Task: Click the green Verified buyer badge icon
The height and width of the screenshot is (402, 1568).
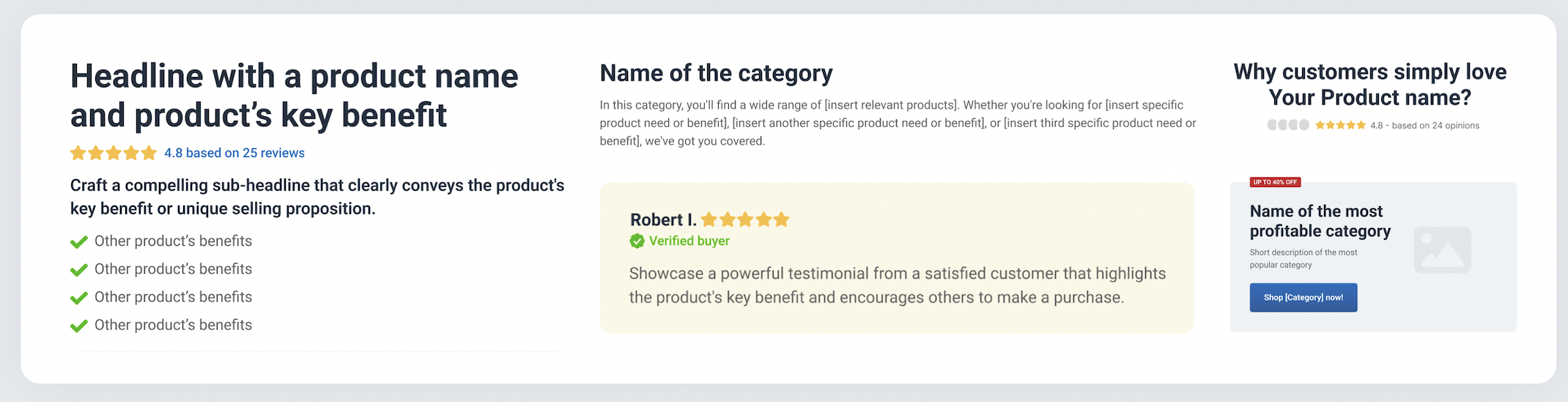Action: click(637, 241)
